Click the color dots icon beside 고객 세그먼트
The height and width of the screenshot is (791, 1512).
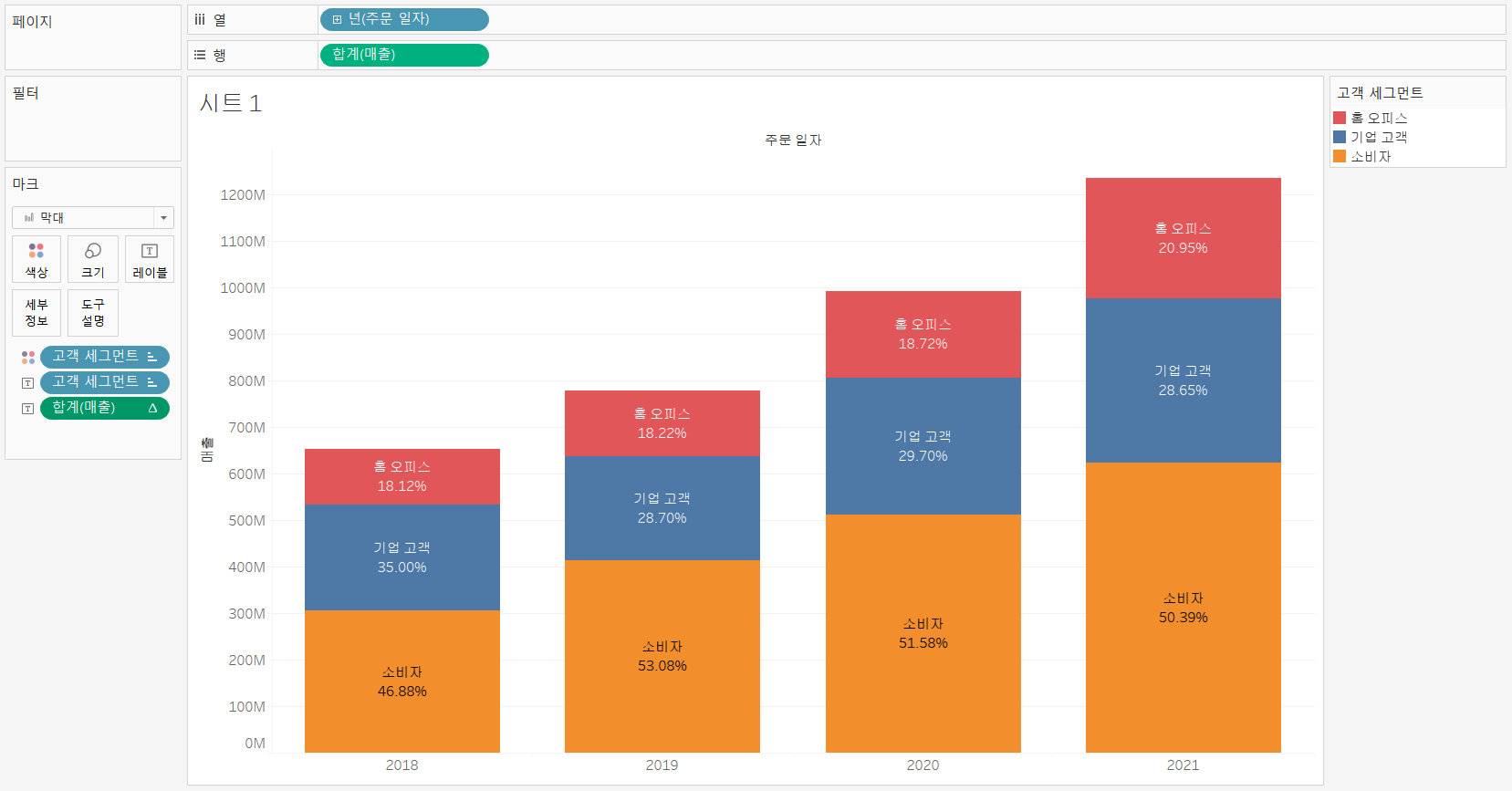tap(28, 357)
